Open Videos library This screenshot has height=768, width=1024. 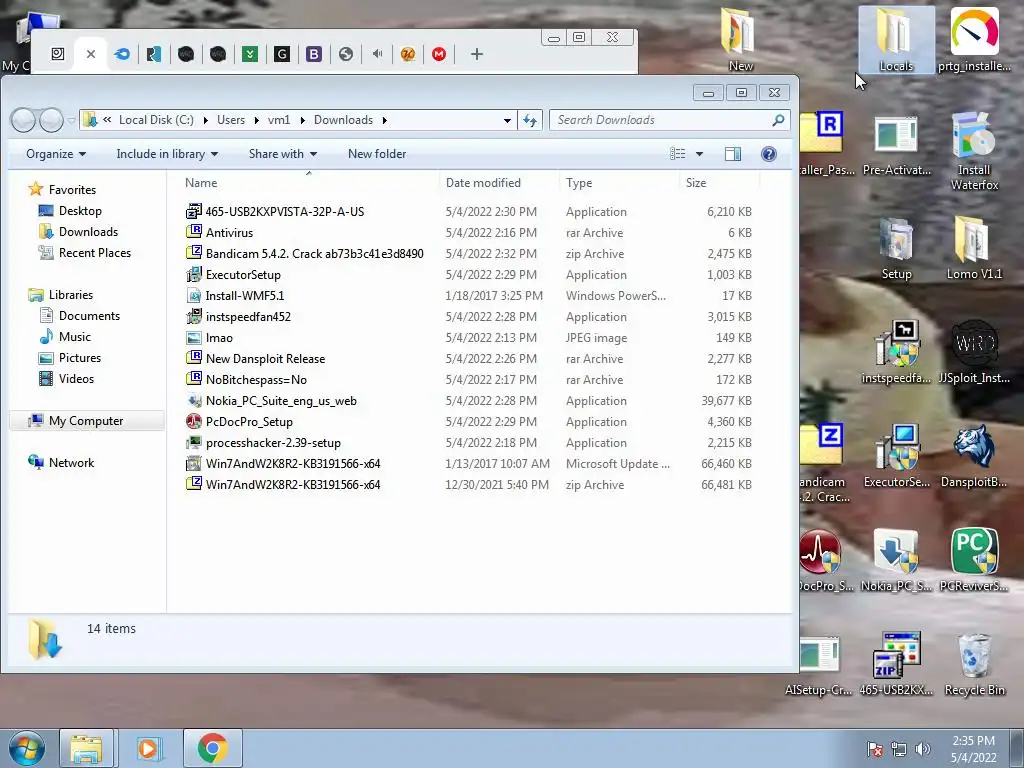click(x=76, y=379)
